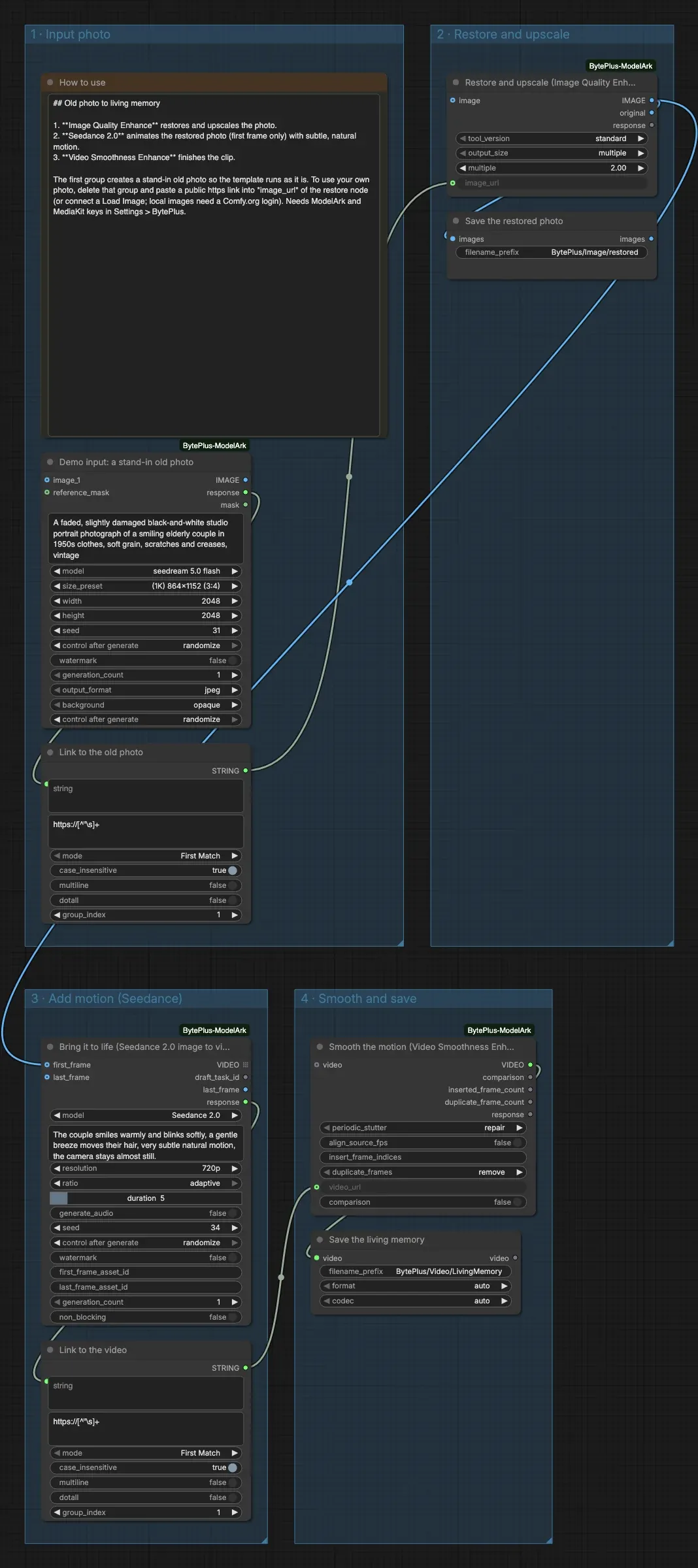Open the resolution 720p dropdown

pos(146,1168)
